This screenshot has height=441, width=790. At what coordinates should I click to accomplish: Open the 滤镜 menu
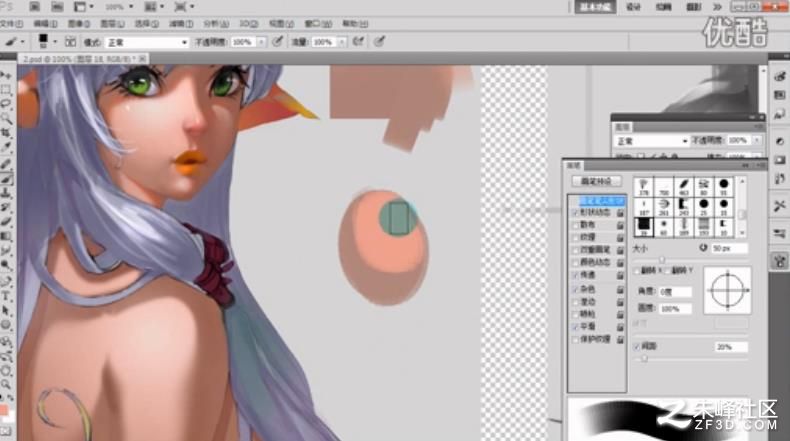(181, 24)
